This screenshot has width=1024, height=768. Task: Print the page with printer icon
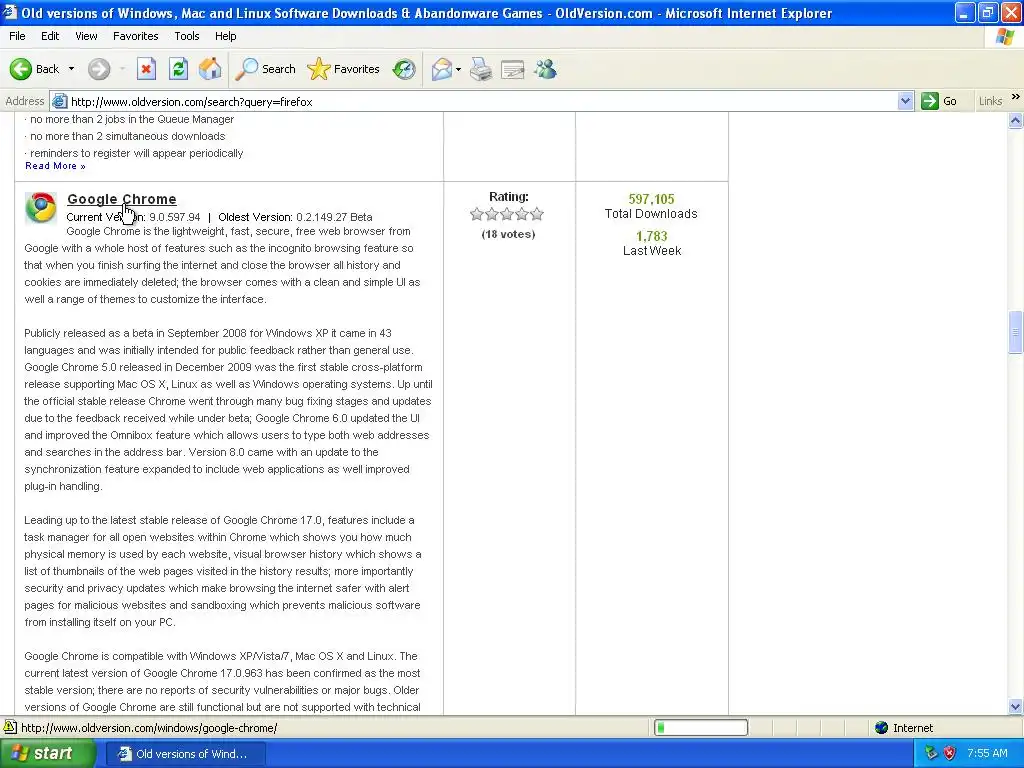[x=481, y=69]
